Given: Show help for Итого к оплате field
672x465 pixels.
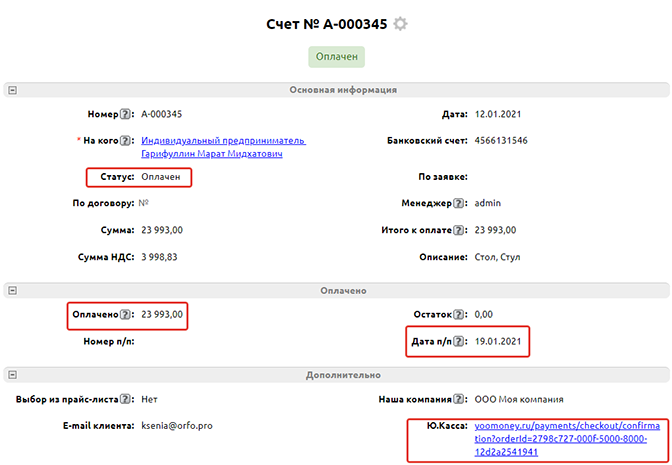Looking at the screenshot, I should point(458,230).
